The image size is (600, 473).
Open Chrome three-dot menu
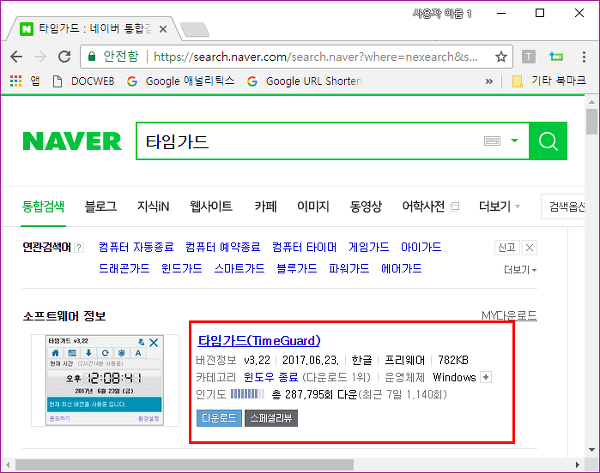(x=584, y=57)
